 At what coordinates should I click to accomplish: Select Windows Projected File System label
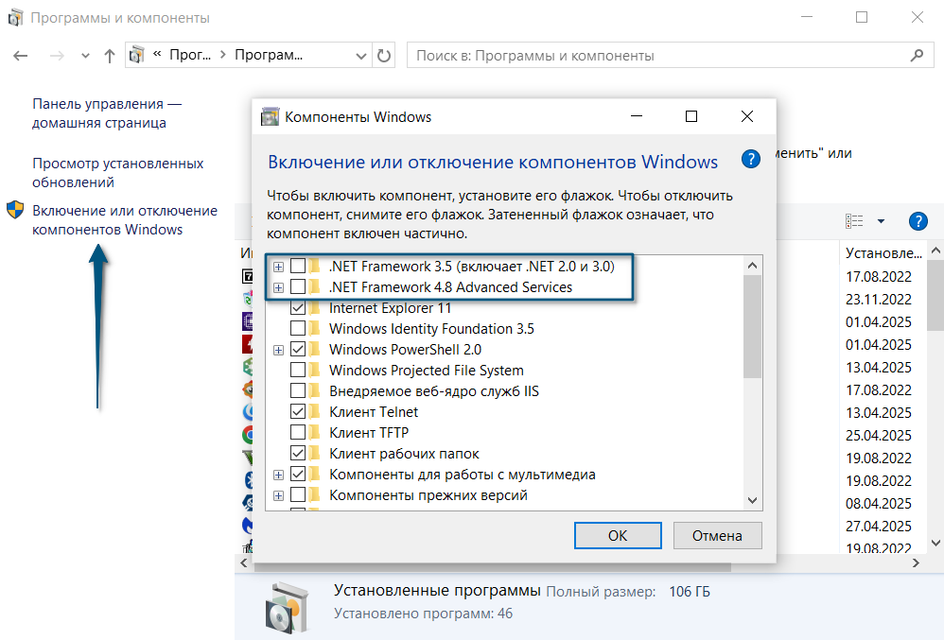pos(426,370)
